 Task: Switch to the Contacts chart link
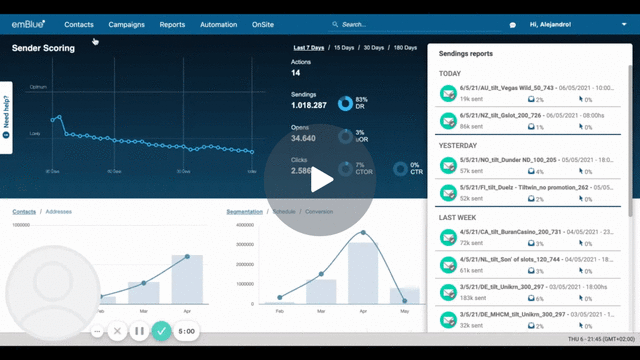click(24, 211)
